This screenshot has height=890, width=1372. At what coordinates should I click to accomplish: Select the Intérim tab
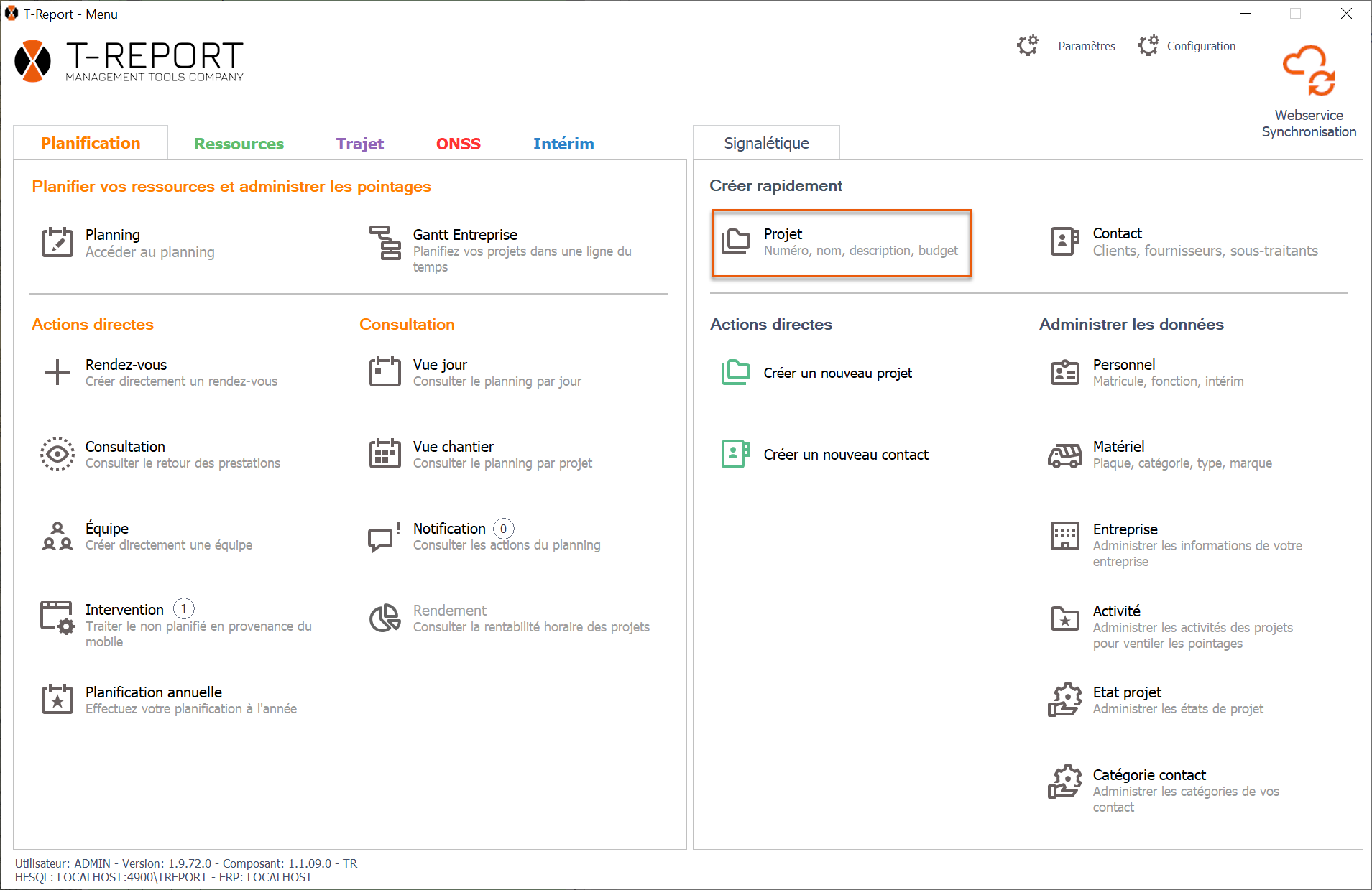(x=563, y=144)
